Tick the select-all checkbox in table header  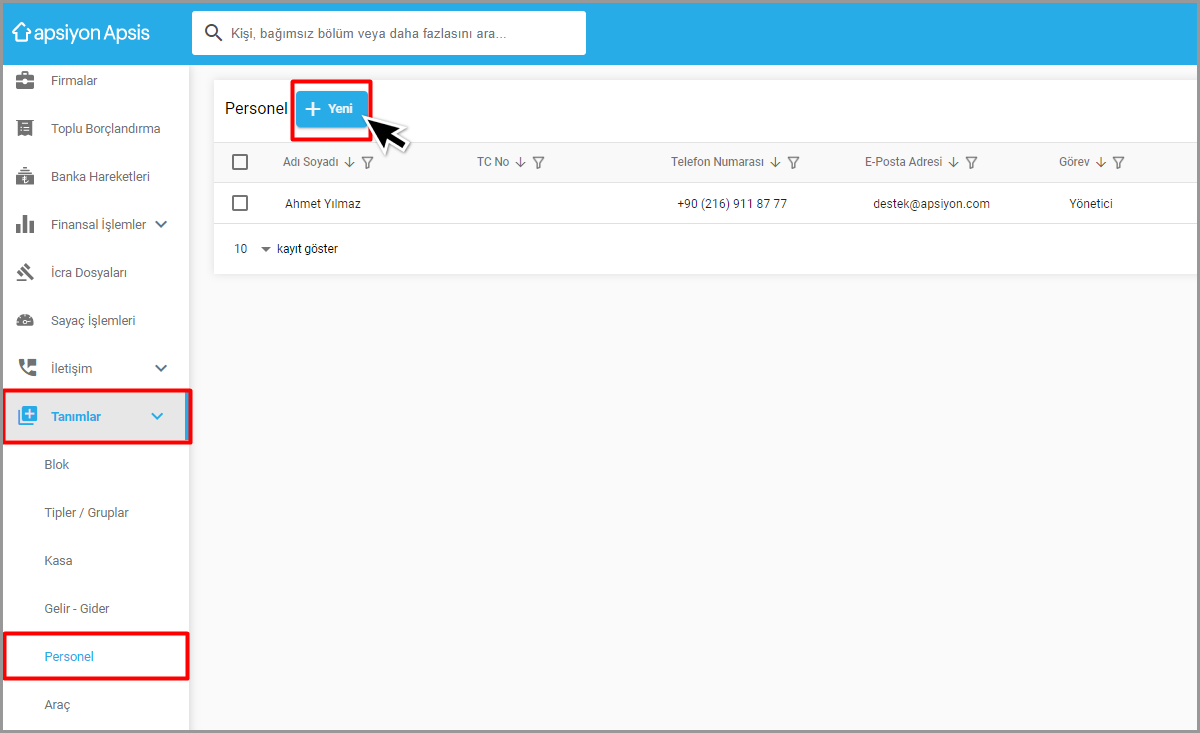coord(240,162)
